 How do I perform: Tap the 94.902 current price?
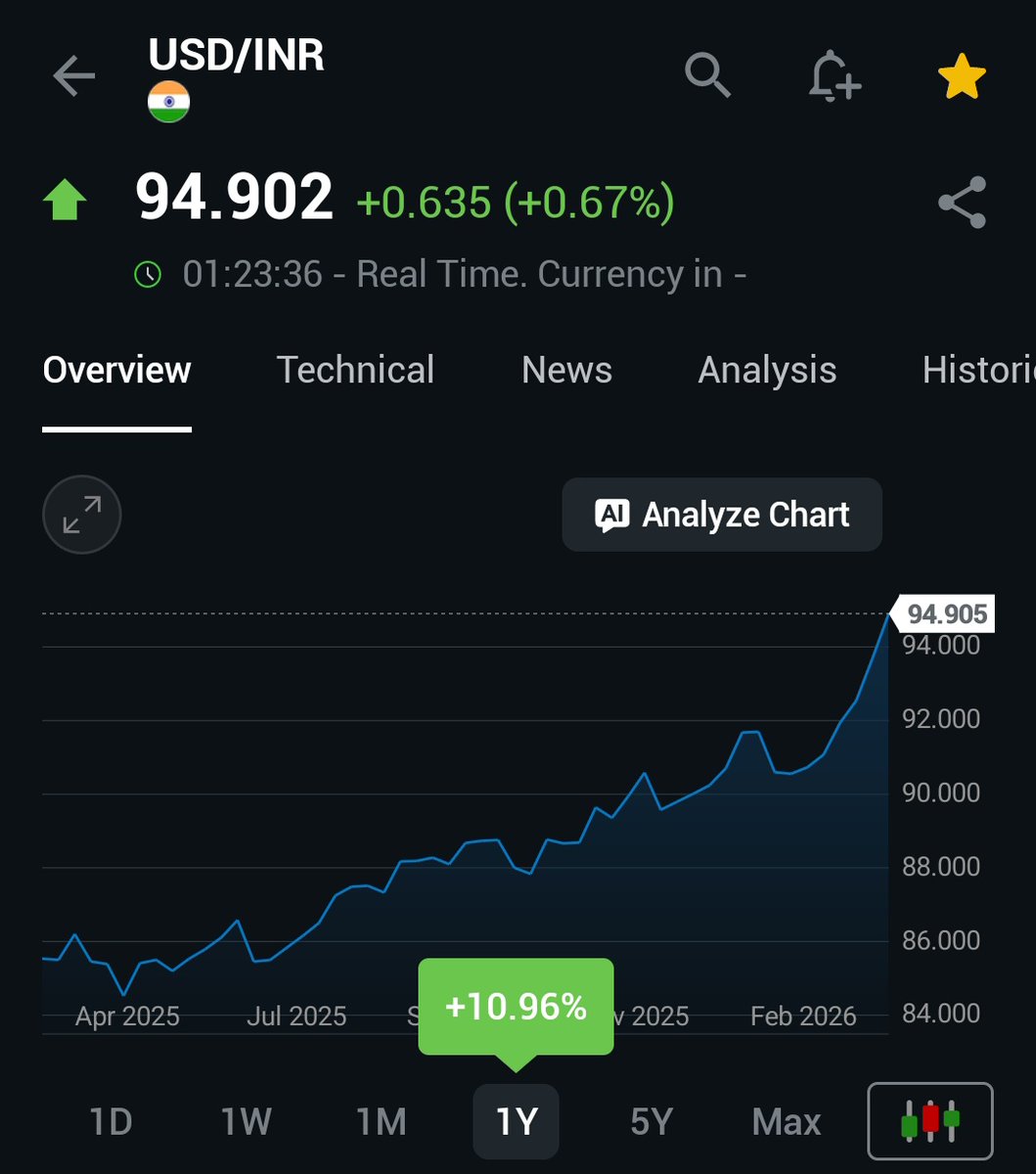(235, 199)
